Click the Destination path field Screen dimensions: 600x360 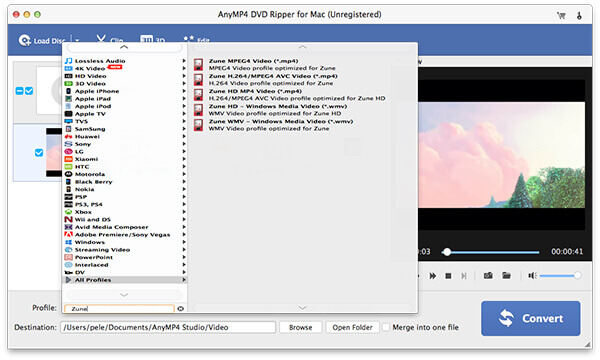pyautogui.click(x=168, y=327)
